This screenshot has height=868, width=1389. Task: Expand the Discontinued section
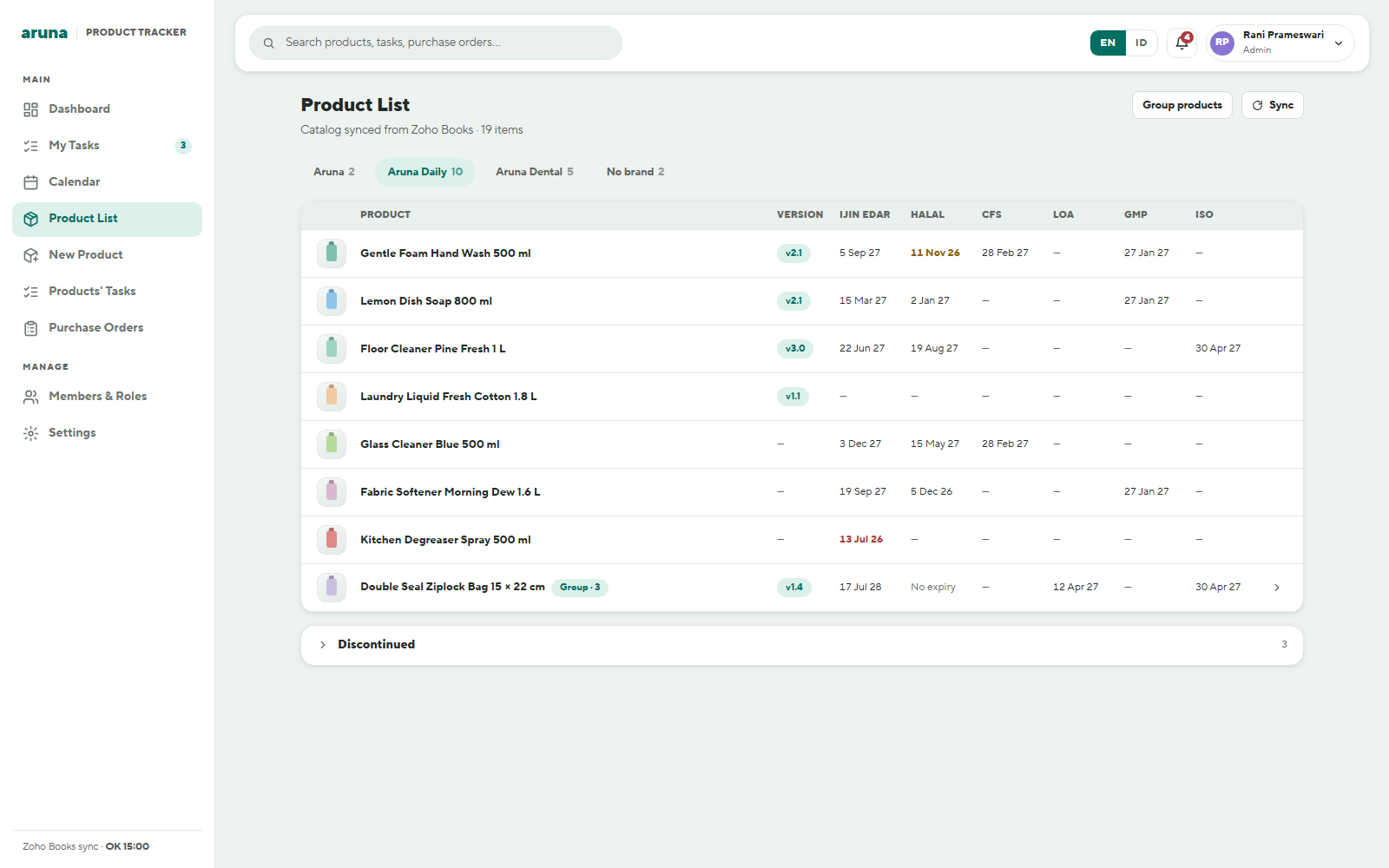click(x=802, y=645)
